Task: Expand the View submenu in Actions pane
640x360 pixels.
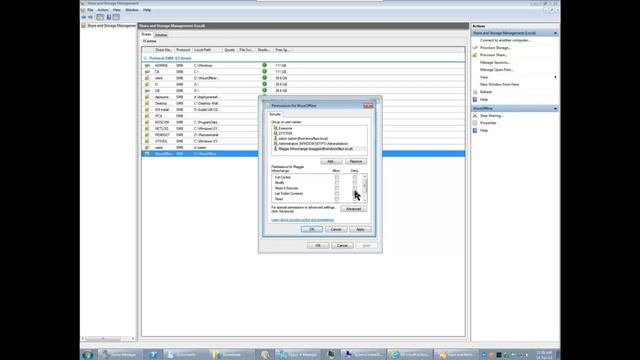Action: coord(555,77)
